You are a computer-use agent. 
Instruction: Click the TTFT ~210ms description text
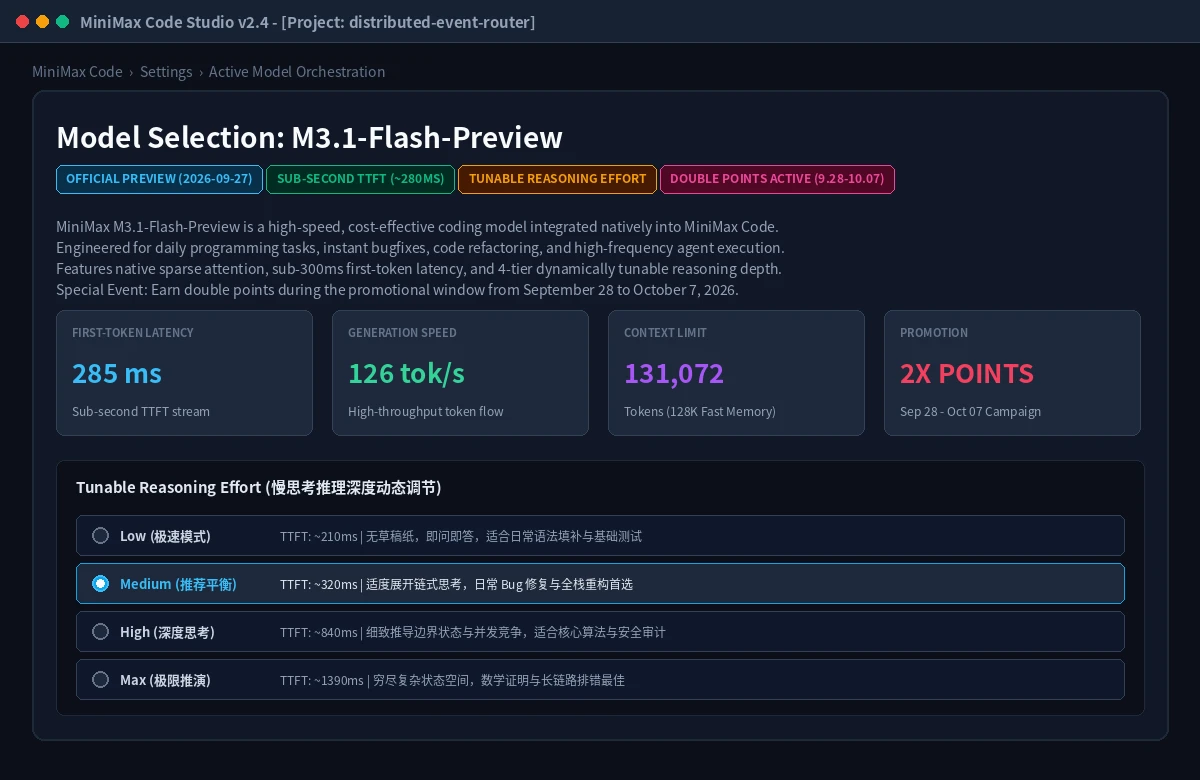461,536
